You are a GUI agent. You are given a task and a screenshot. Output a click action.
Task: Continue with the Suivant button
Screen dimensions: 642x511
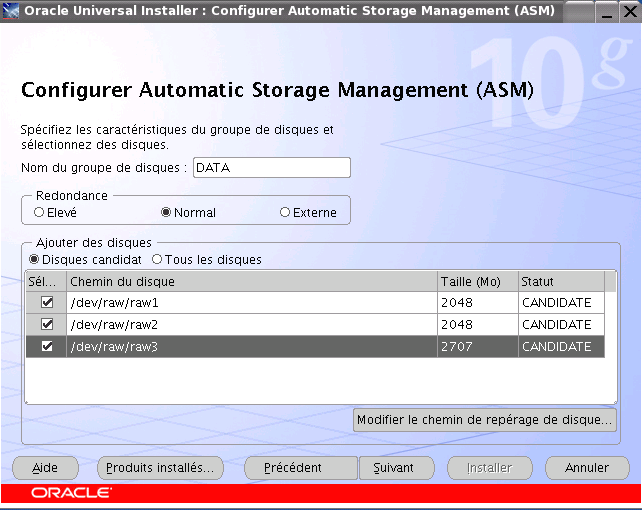pos(396,468)
